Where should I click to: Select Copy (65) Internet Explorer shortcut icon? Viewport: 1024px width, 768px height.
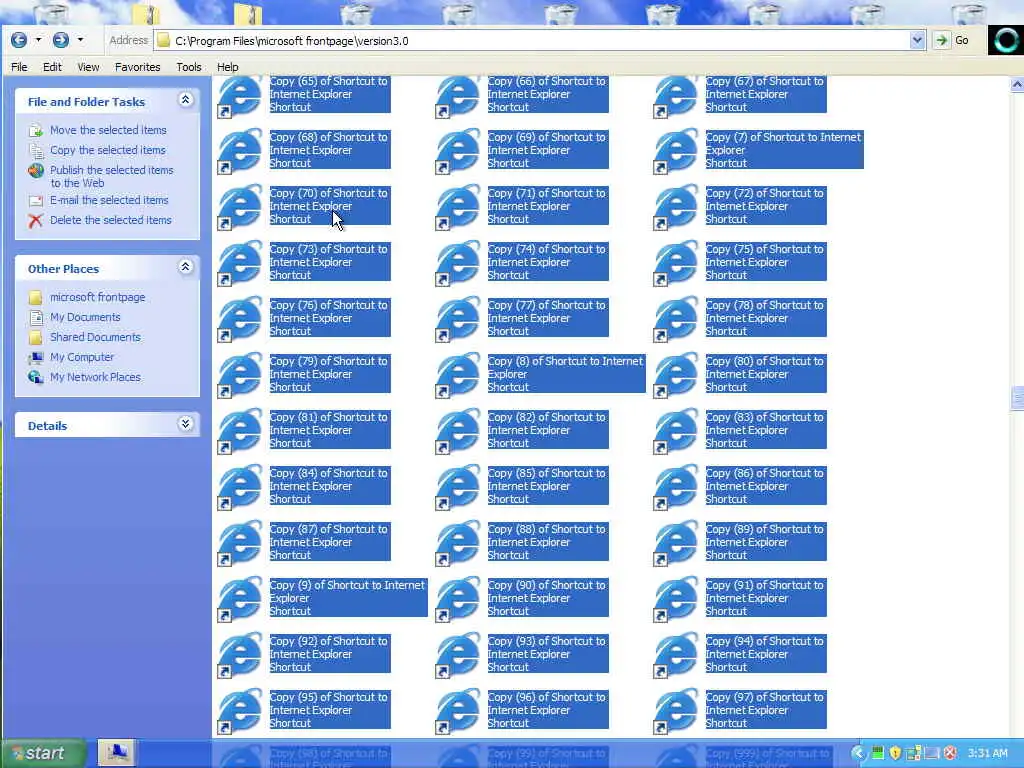pyautogui.click(x=240, y=95)
